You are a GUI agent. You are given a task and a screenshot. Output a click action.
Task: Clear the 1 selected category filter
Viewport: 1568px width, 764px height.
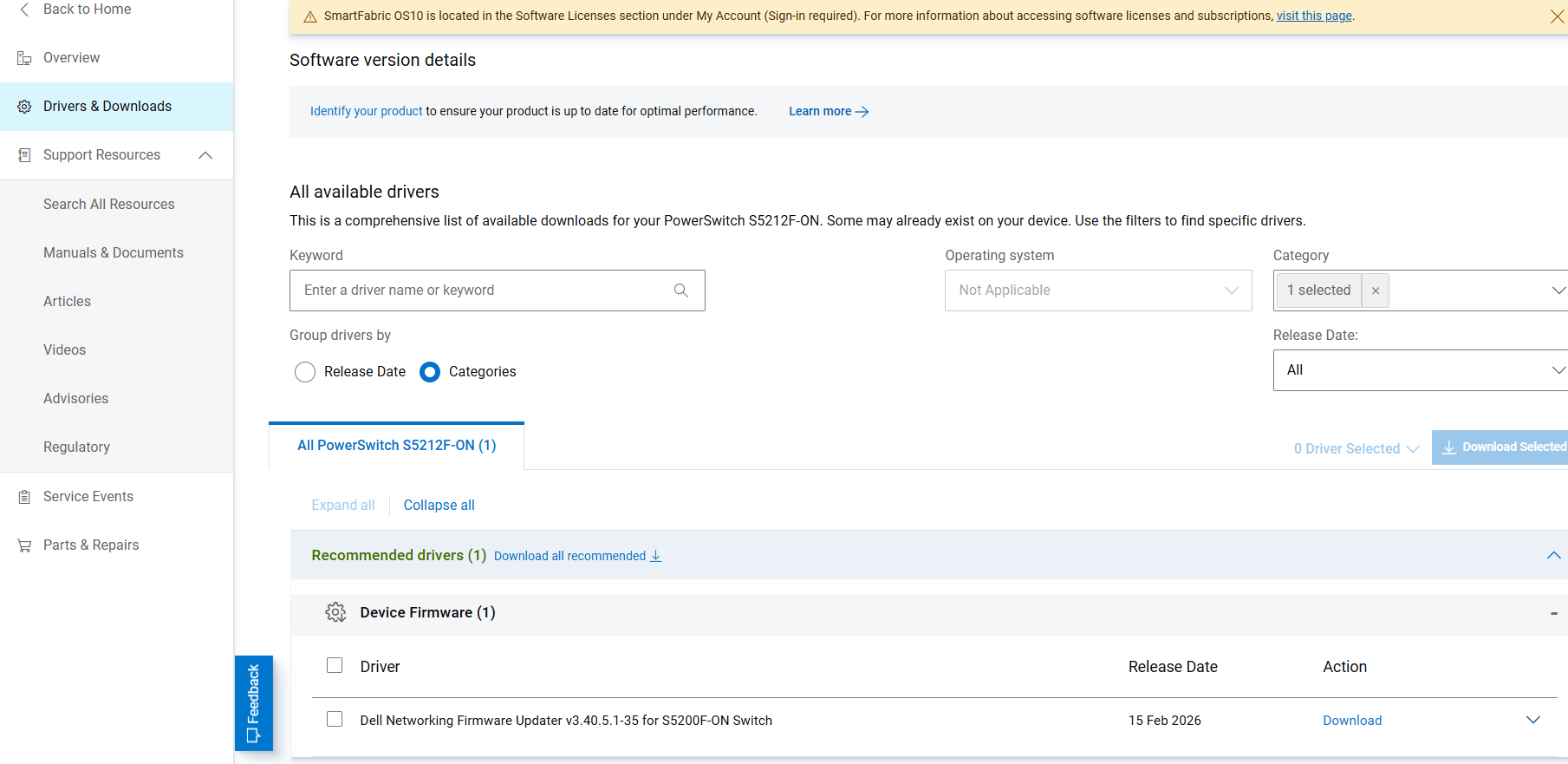[x=1376, y=291]
